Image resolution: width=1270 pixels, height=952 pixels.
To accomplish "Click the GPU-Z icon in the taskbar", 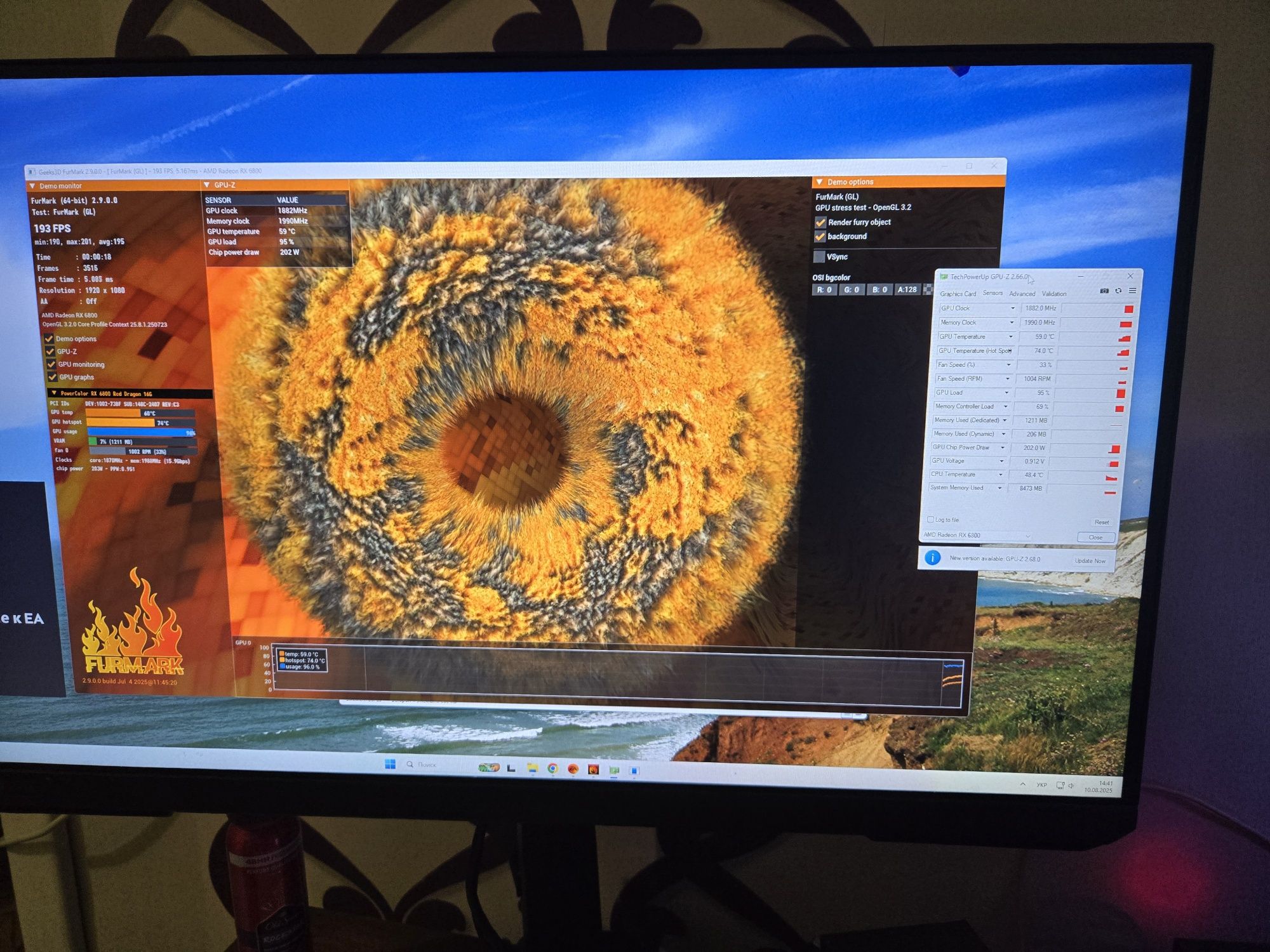I will pos(614,770).
